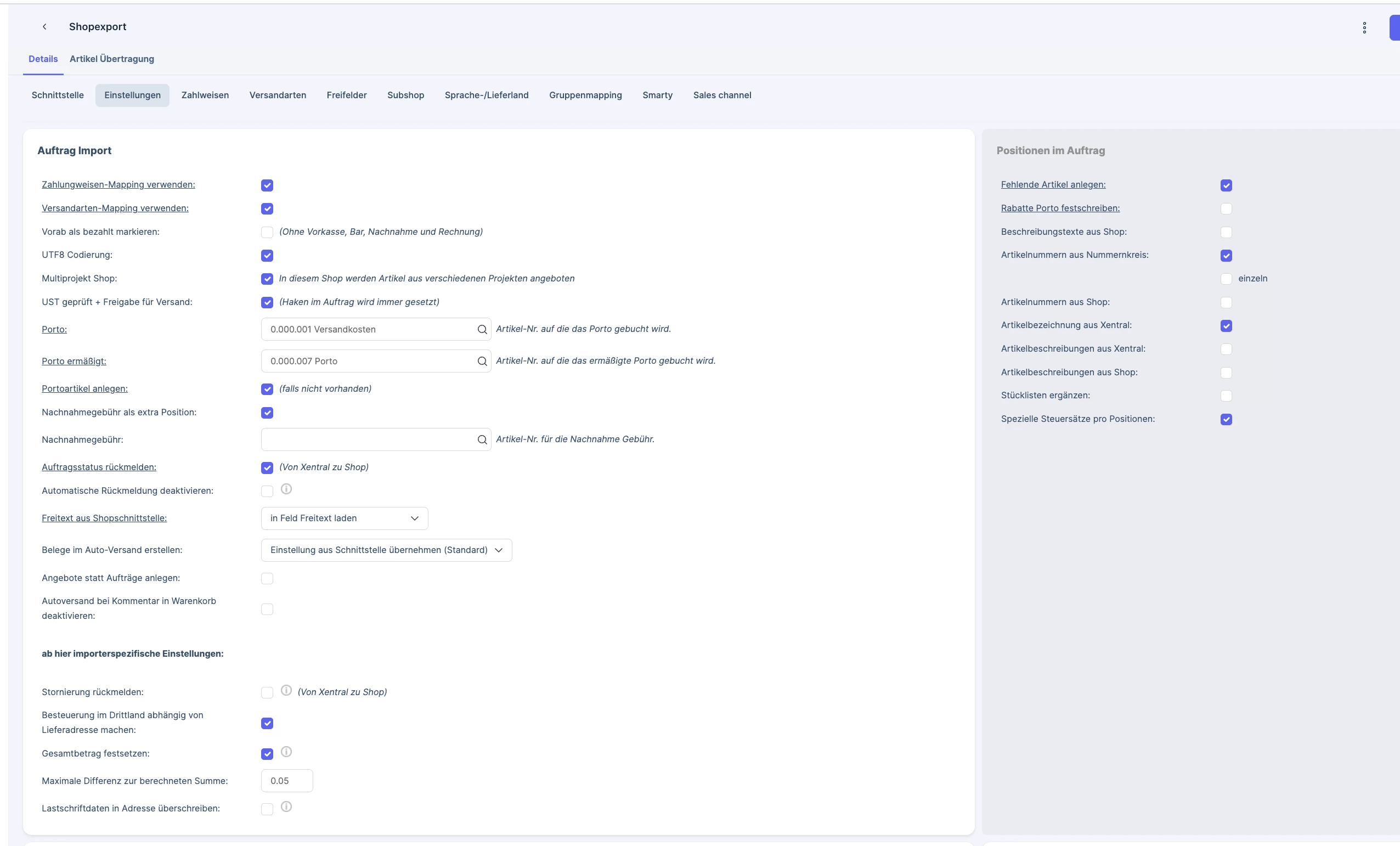Toggle Angebote statt Aufträge anlegen checkbox
The height and width of the screenshot is (846, 1400).
(x=267, y=578)
